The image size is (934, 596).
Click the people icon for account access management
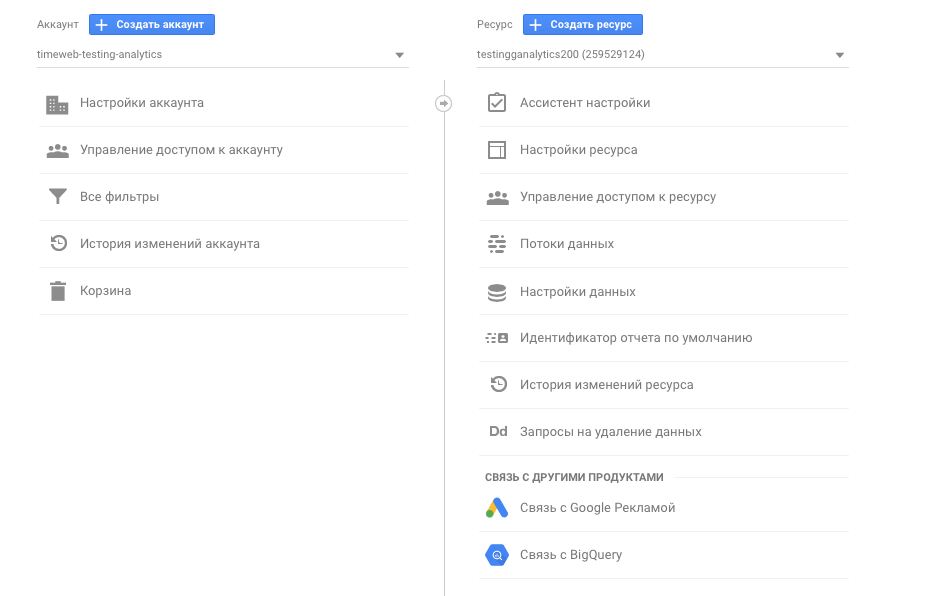57,151
